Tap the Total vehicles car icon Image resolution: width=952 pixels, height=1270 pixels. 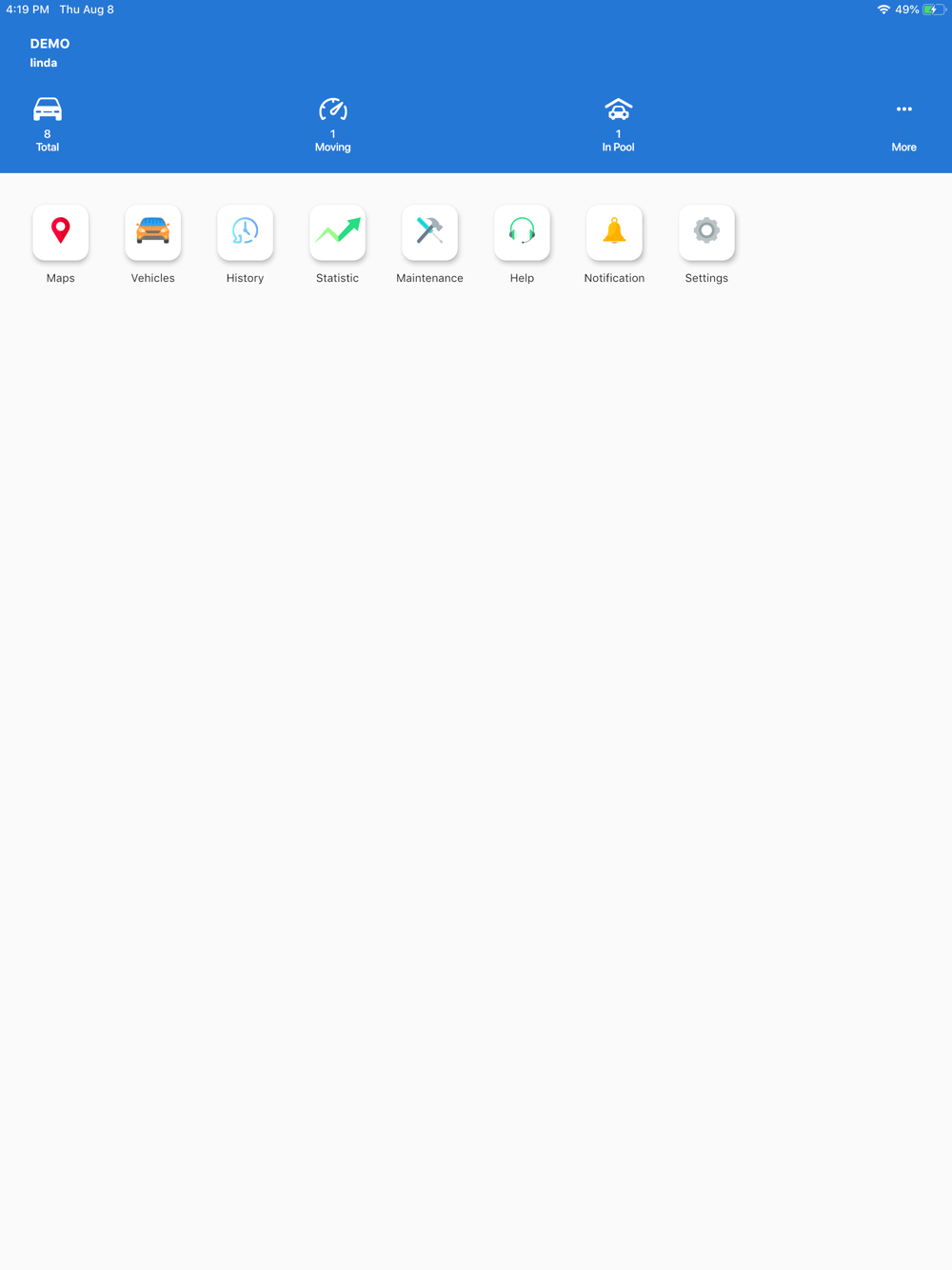(x=48, y=109)
